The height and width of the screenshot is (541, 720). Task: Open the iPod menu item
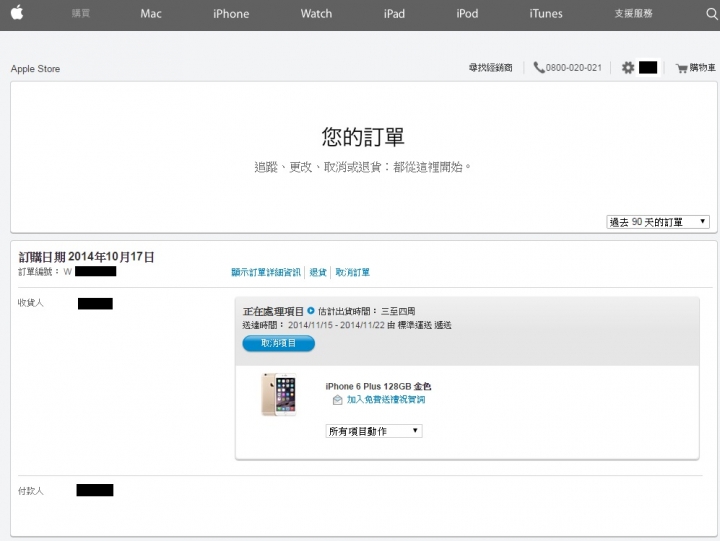pyautogui.click(x=467, y=14)
